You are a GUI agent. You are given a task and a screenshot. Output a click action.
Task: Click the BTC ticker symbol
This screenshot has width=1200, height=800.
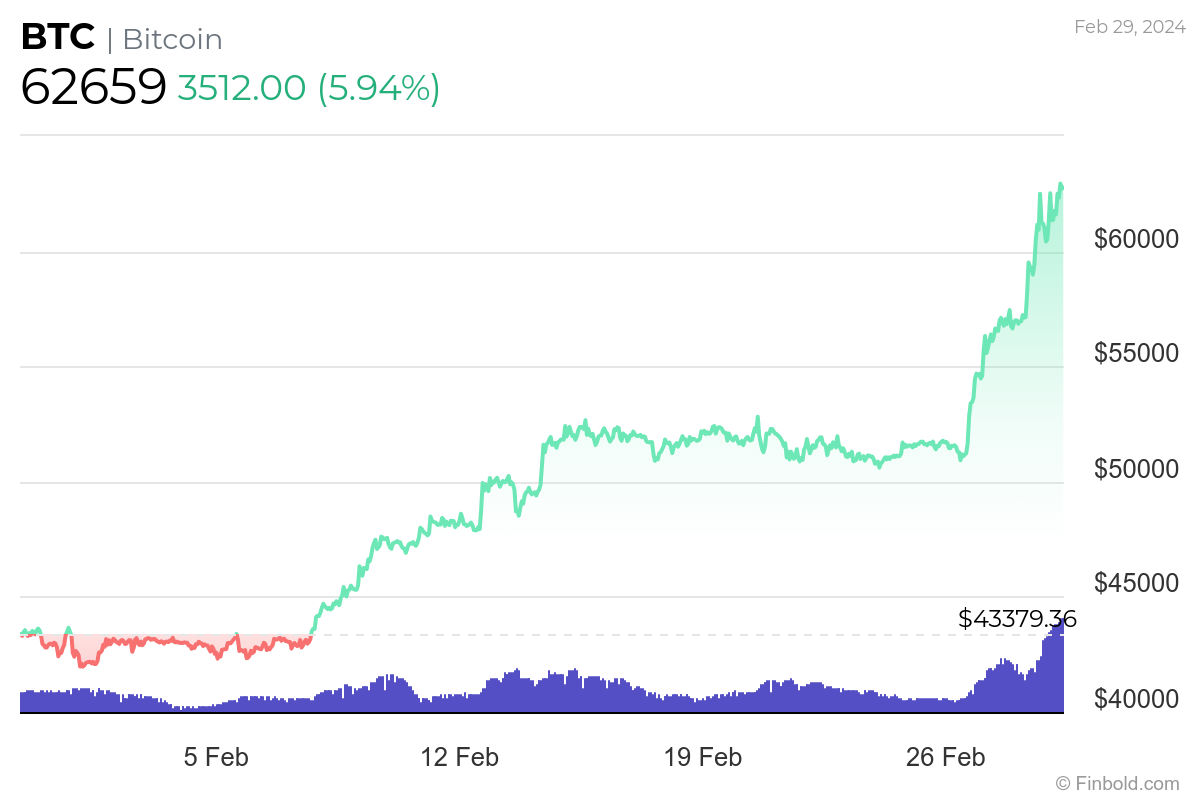click(58, 38)
